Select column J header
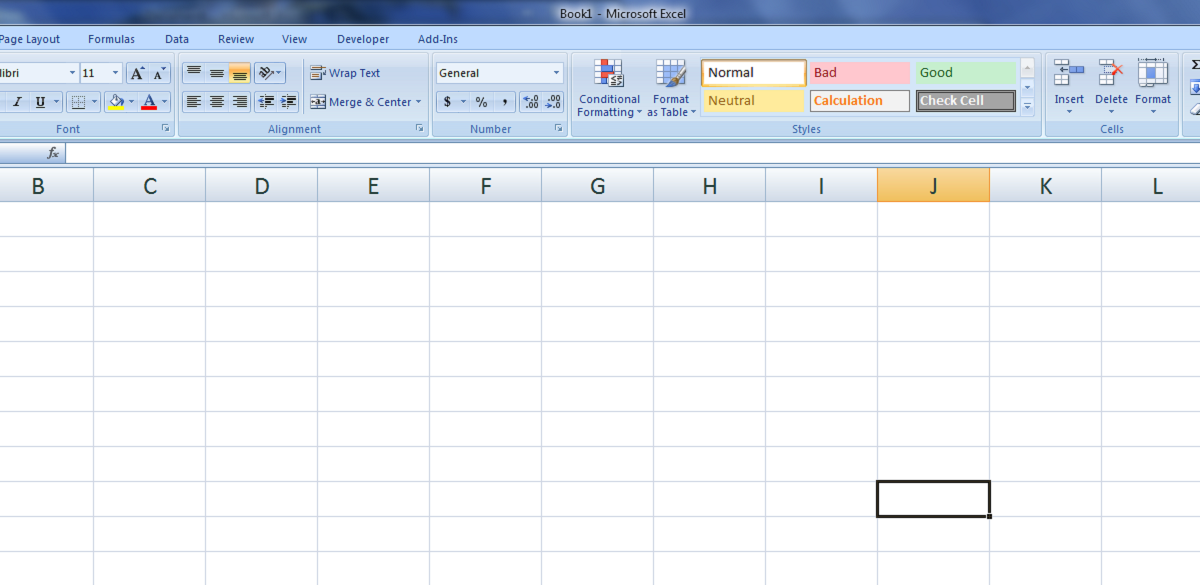This screenshot has height=585, width=1200. tap(934, 185)
